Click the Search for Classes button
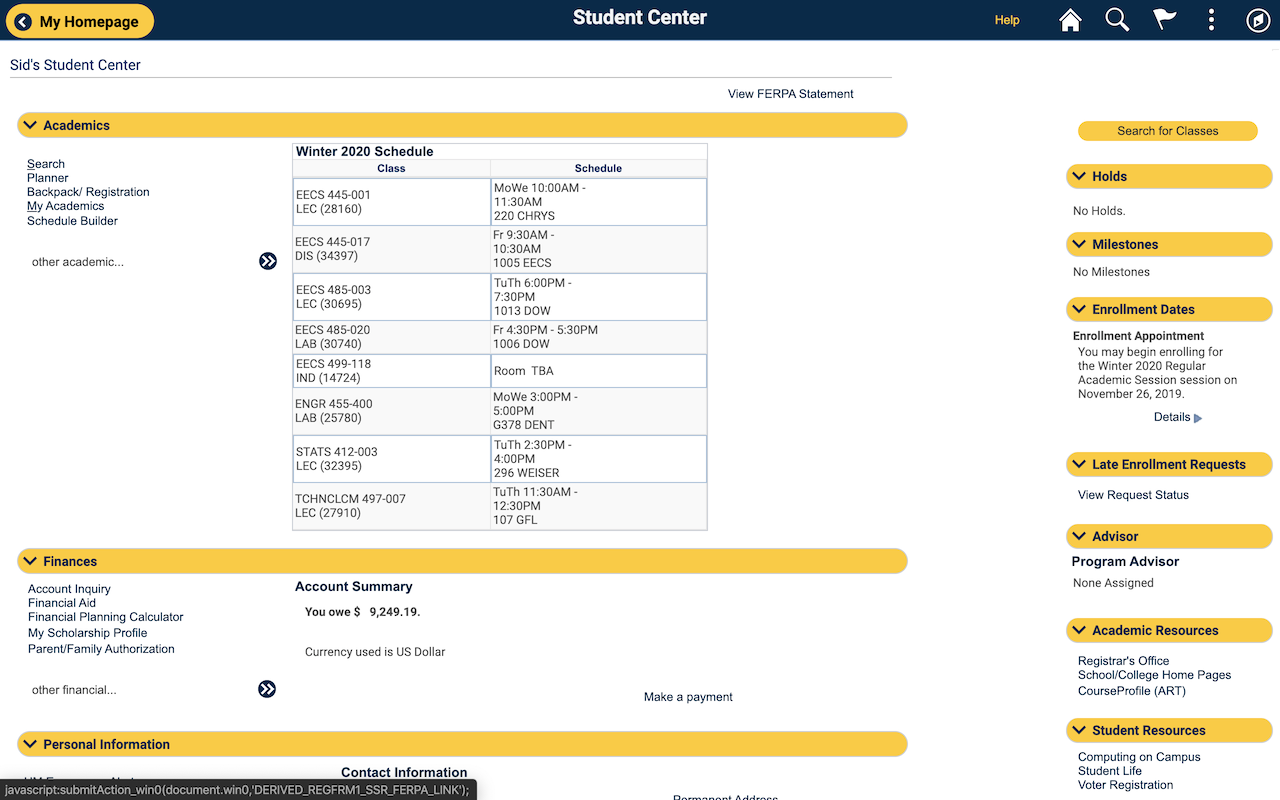1280x800 pixels. 1167,131
